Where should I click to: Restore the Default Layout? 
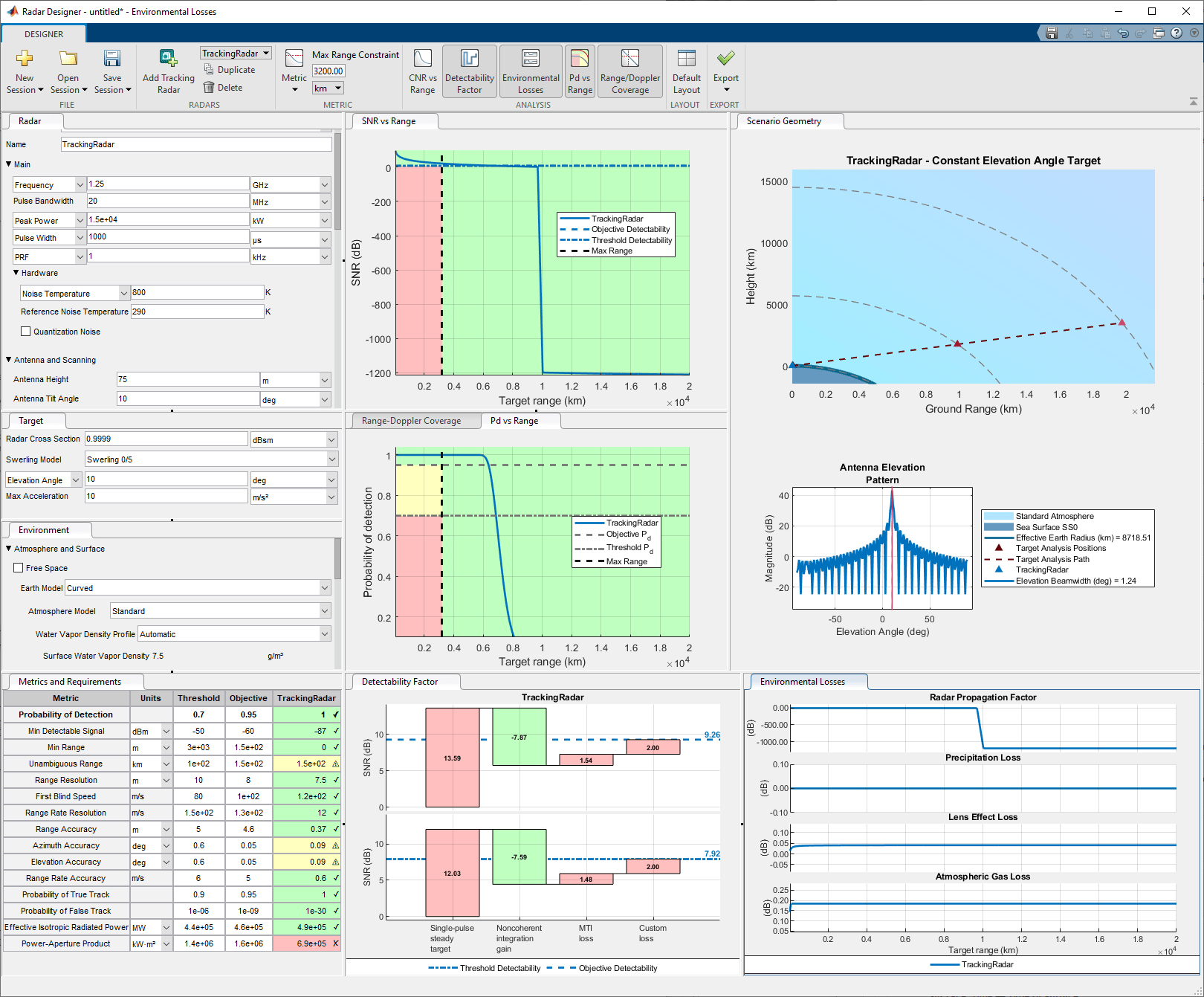tap(685, 71)
